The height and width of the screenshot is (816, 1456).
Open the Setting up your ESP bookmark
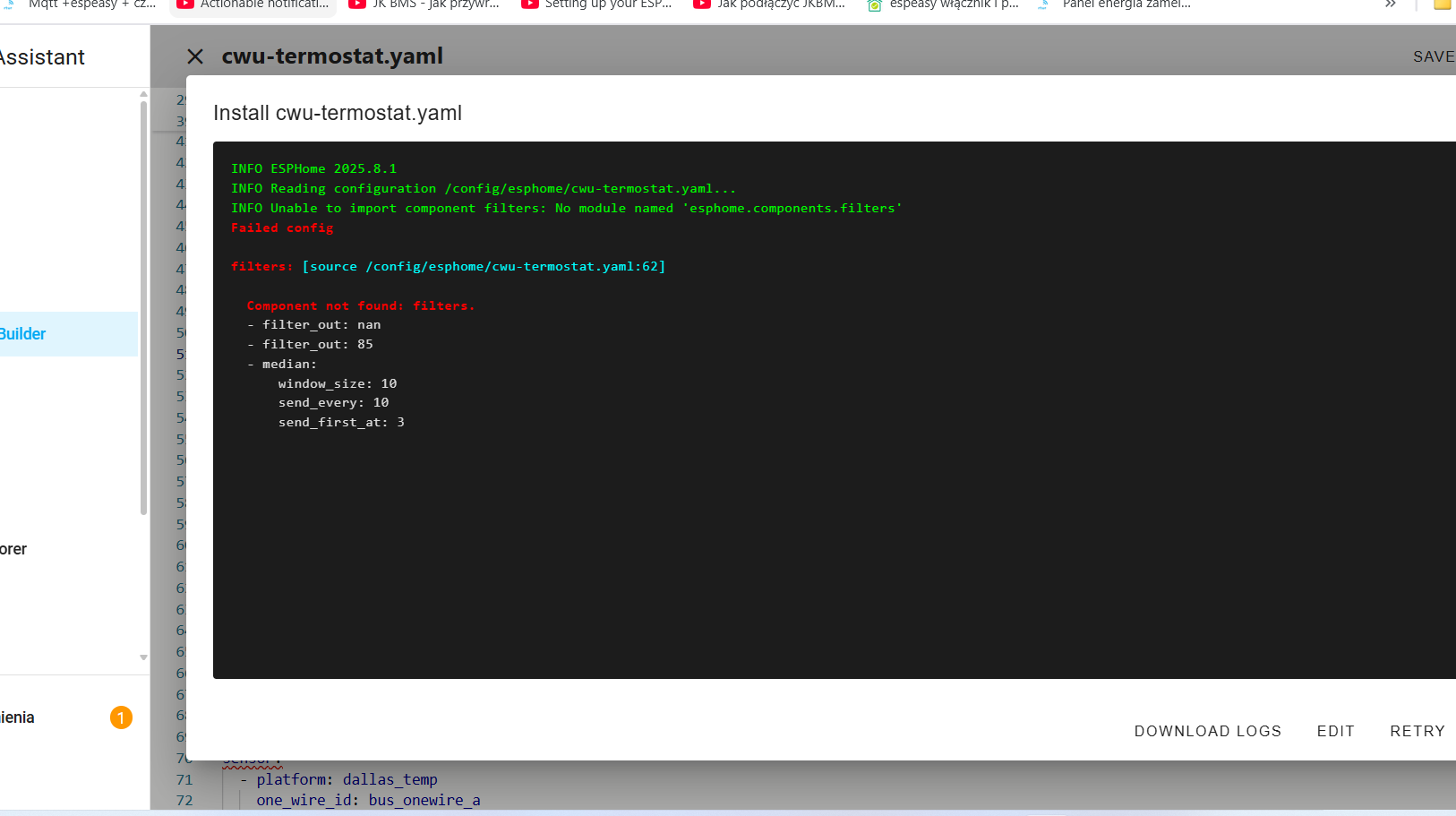(597, 4)
